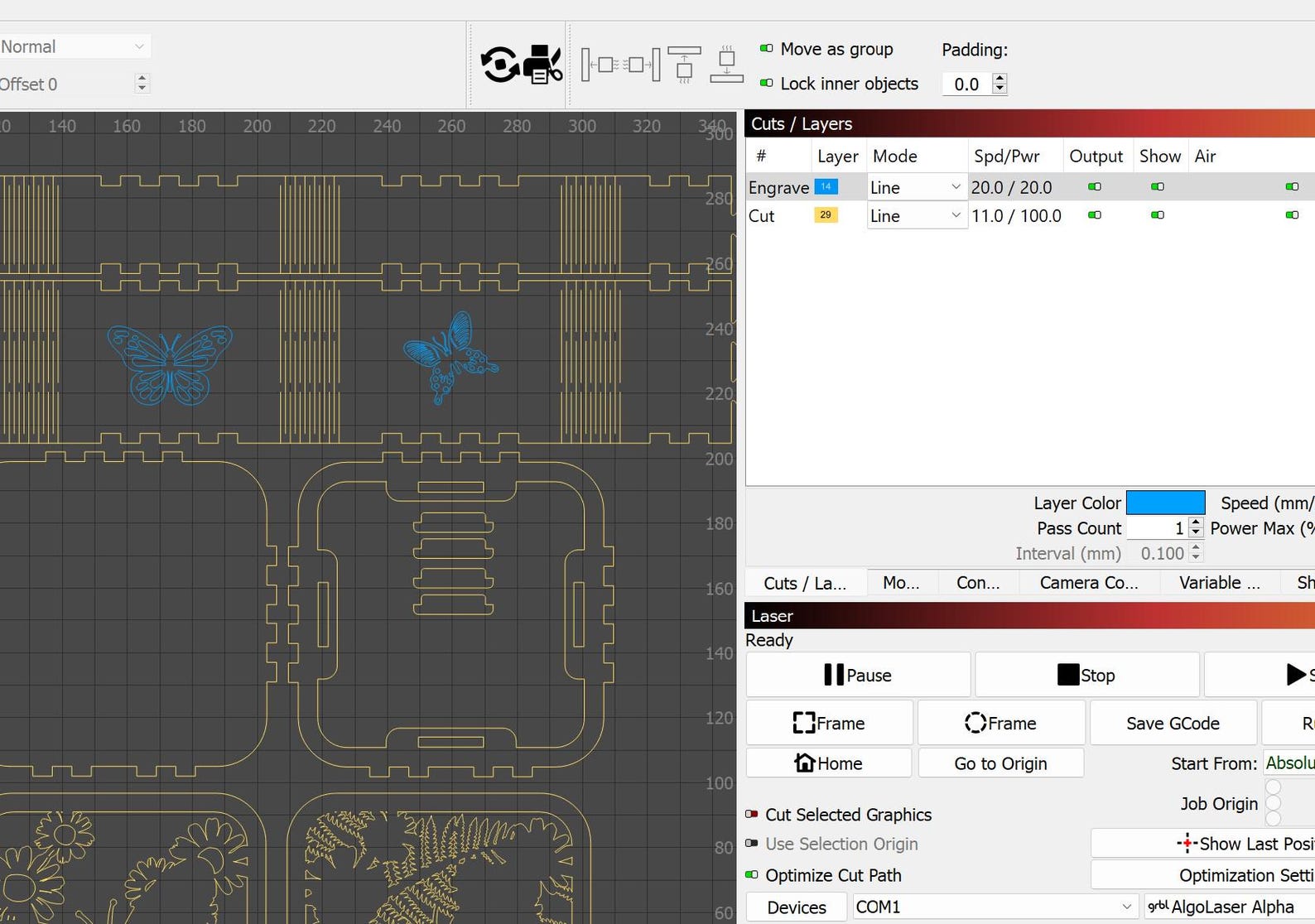Click the blue Engrave layer 14 badge

click(x=826, y=187)
